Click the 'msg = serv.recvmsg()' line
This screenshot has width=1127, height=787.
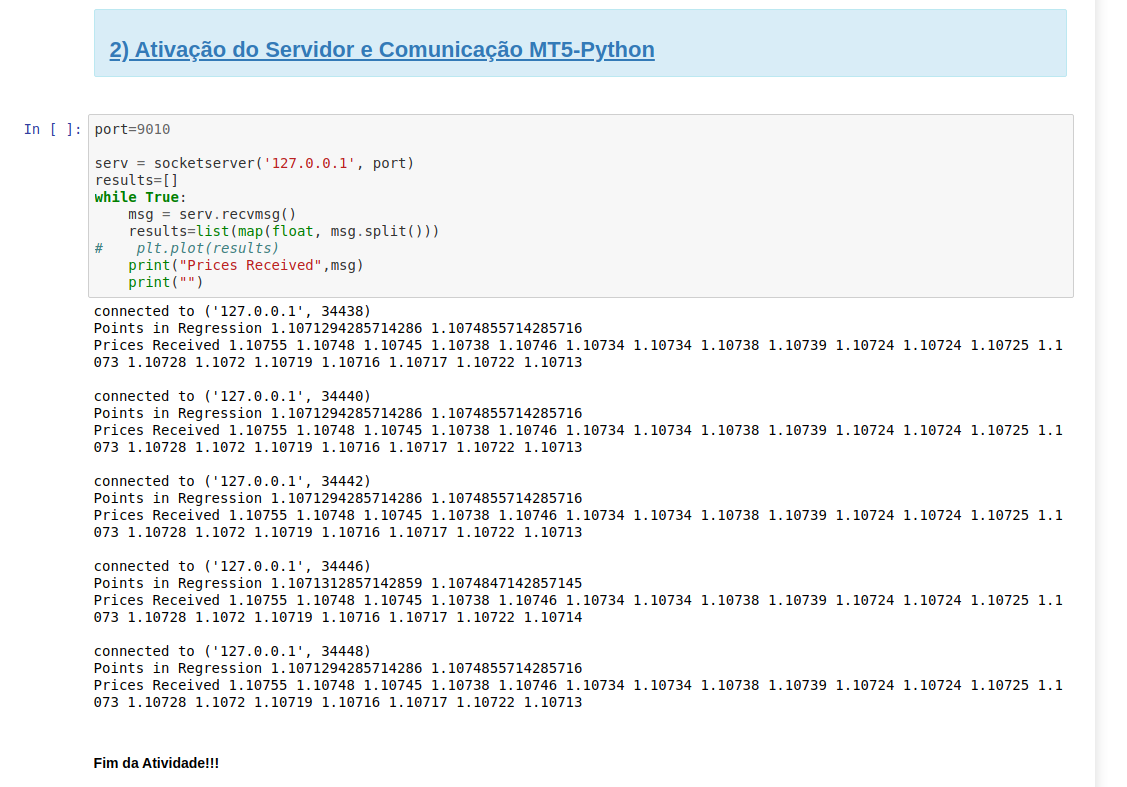point(212,214)
